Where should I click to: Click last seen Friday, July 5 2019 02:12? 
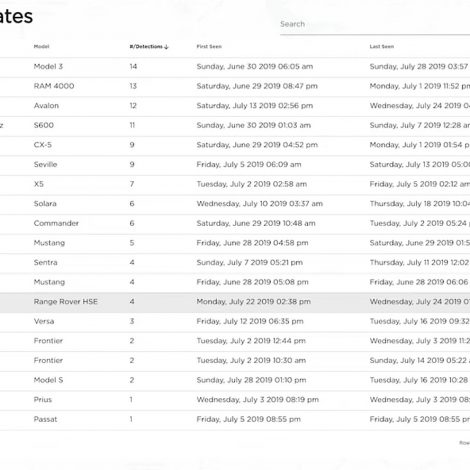click(419, 184)
